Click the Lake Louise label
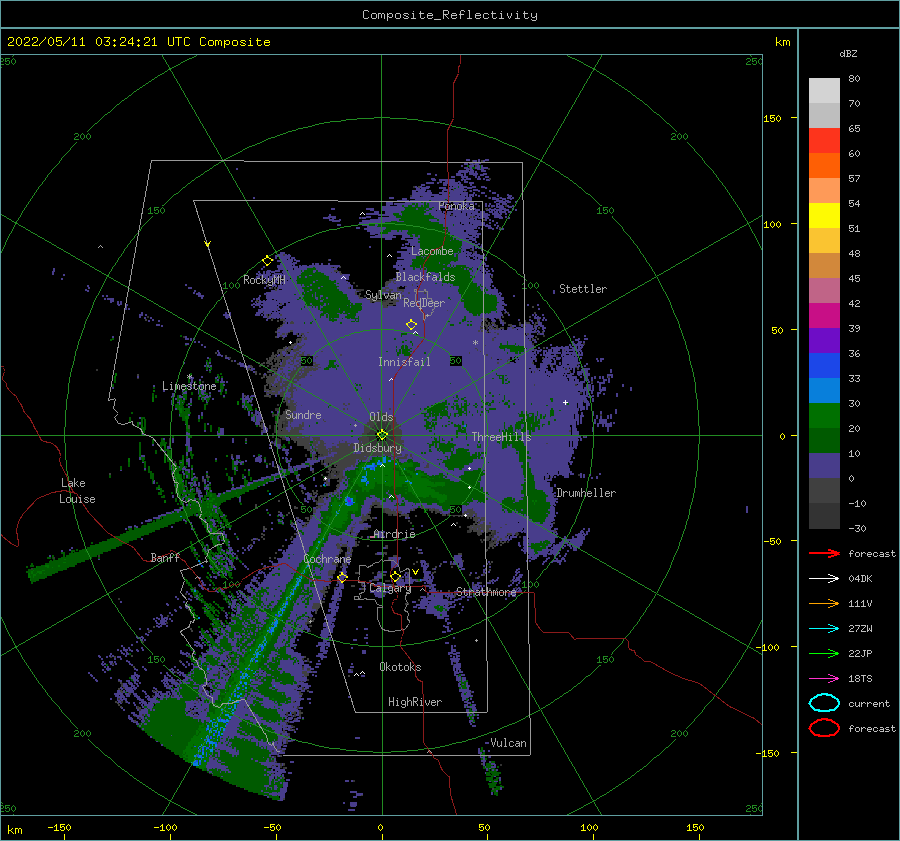 click(77, 491)
